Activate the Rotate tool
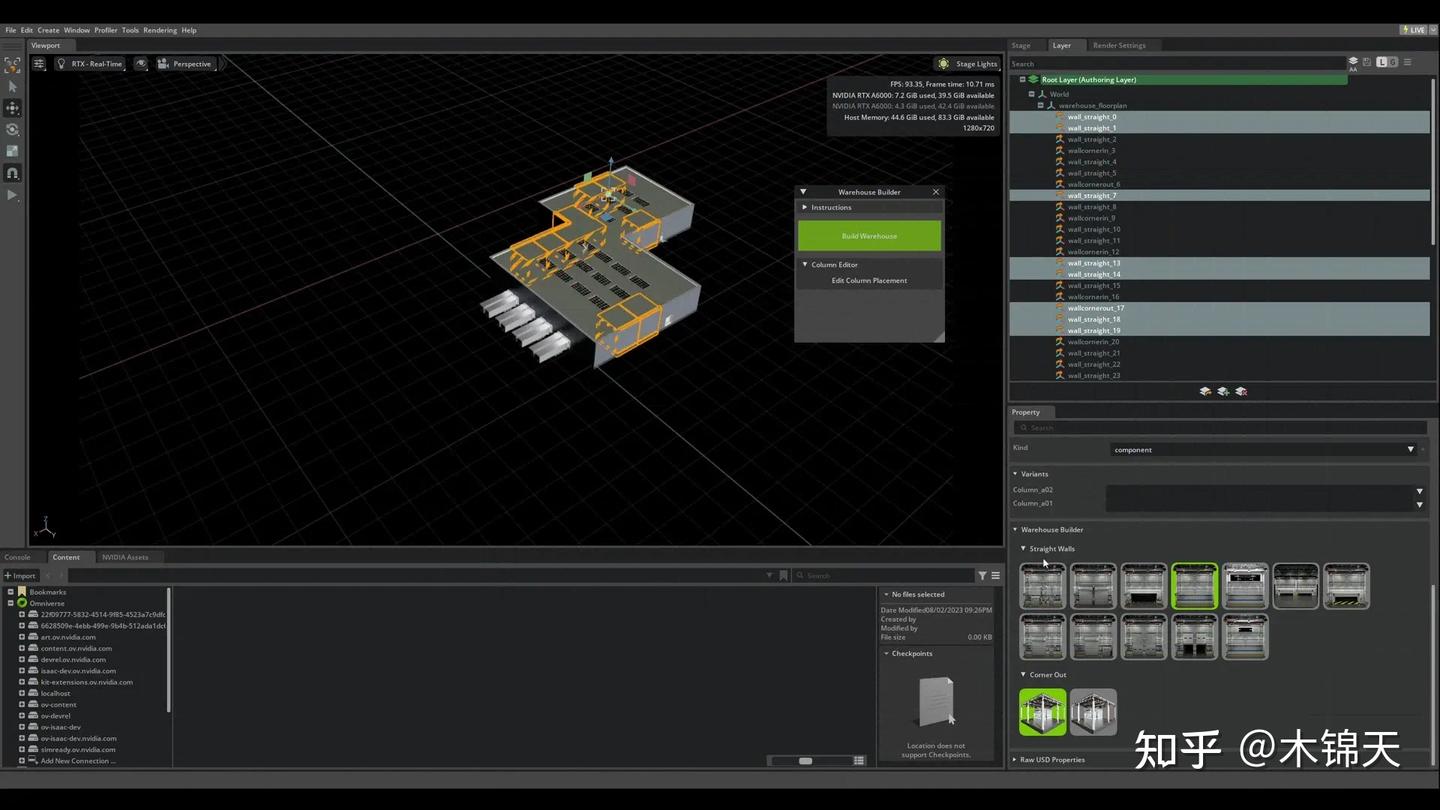Viewport: 1440px width, 810px height. point(13,129)
